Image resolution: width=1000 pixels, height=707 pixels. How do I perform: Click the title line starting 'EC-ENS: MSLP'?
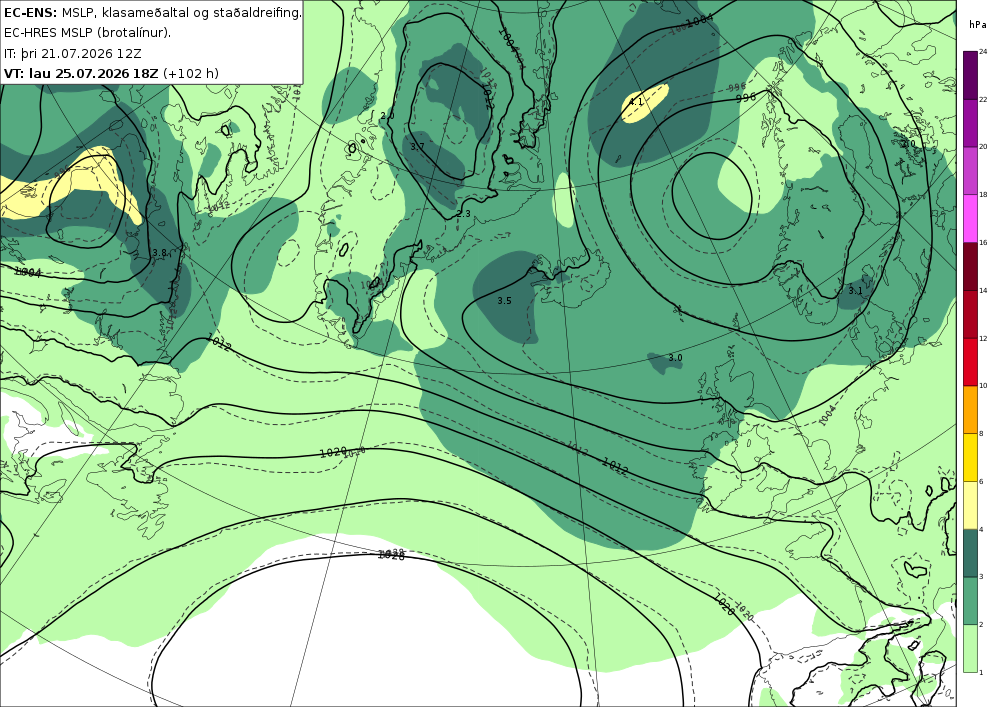[152, 12]
